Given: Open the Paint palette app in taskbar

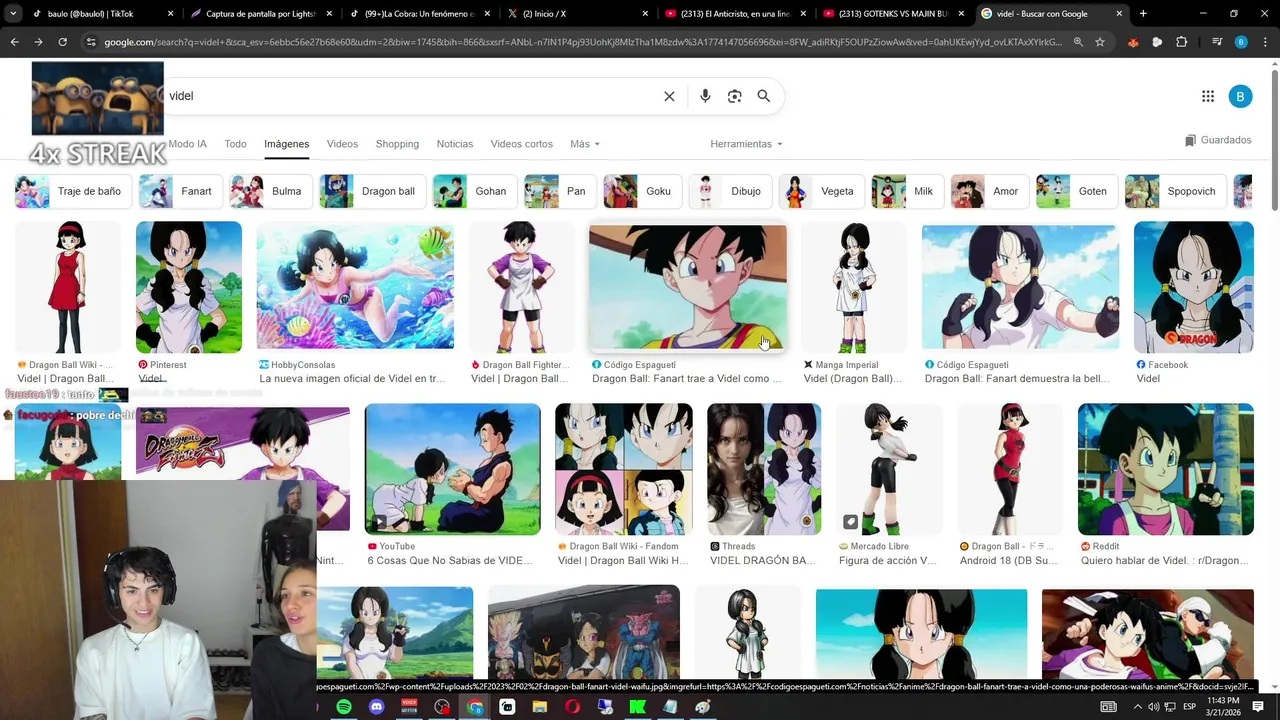Looking at the screenshot, I should coord(703,707).
